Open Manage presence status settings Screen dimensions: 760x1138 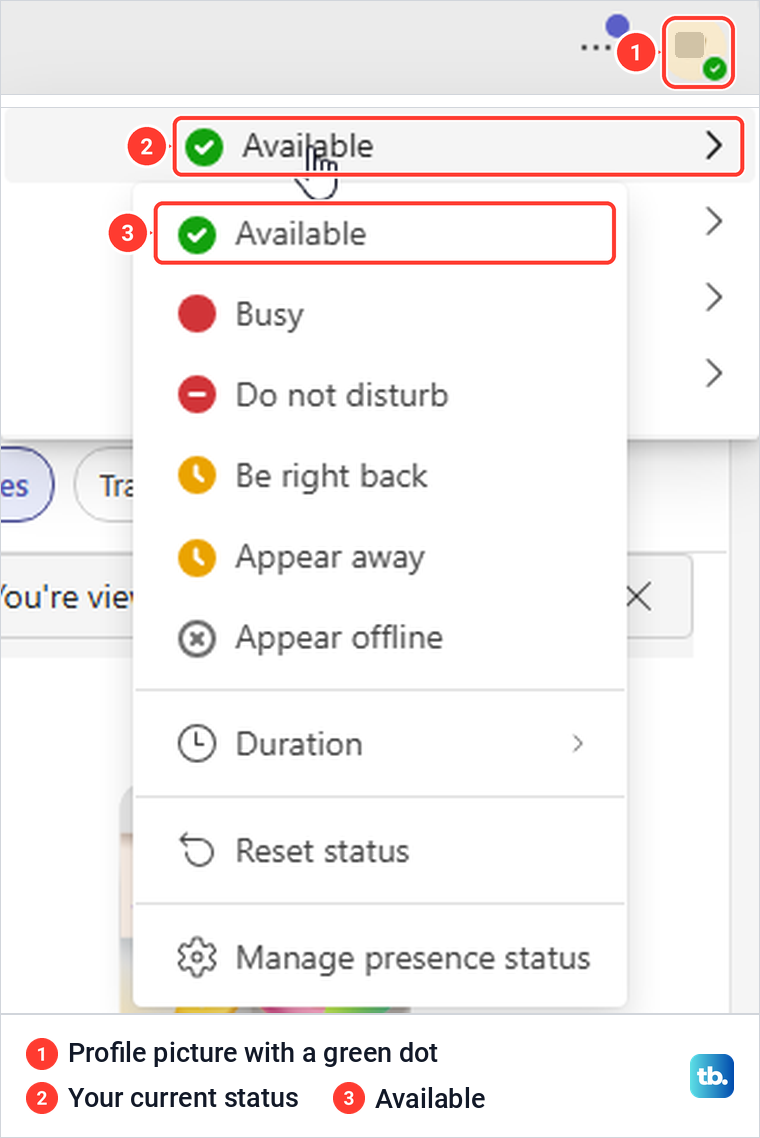380,958
